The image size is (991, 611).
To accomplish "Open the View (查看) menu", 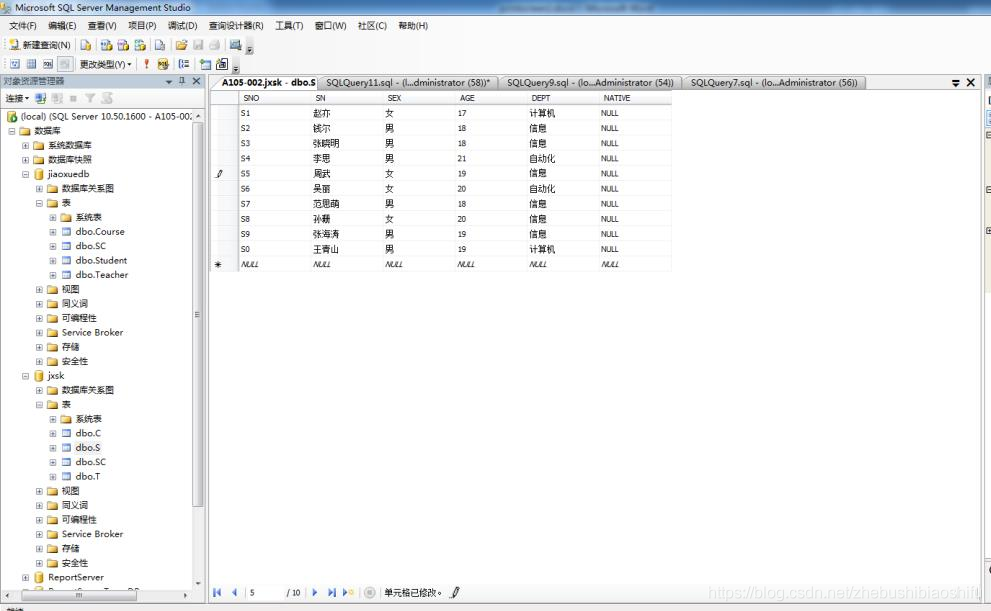I will pyautogui.click(x=102, y=25).
